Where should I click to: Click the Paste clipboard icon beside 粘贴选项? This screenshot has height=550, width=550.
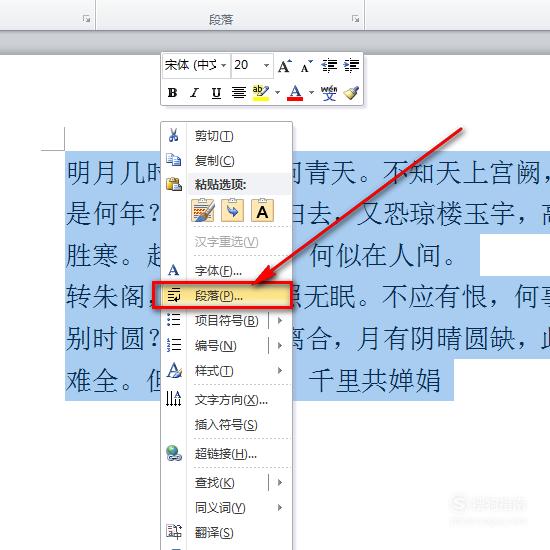(x=174, y=184)
